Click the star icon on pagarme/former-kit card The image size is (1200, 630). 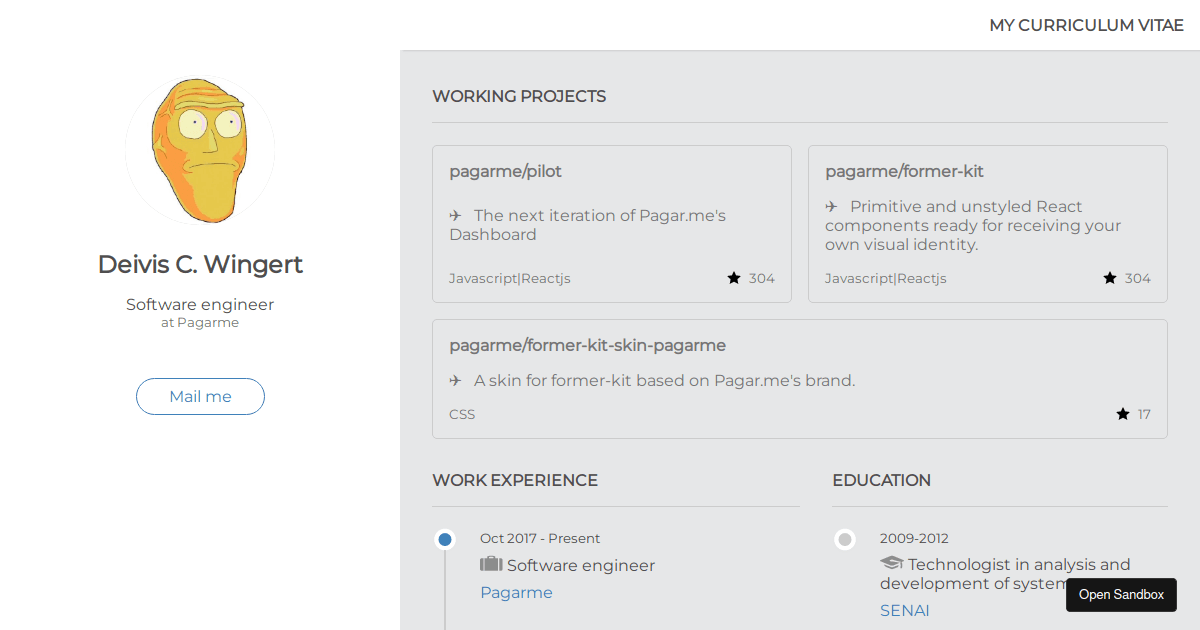coord(1110,278)
